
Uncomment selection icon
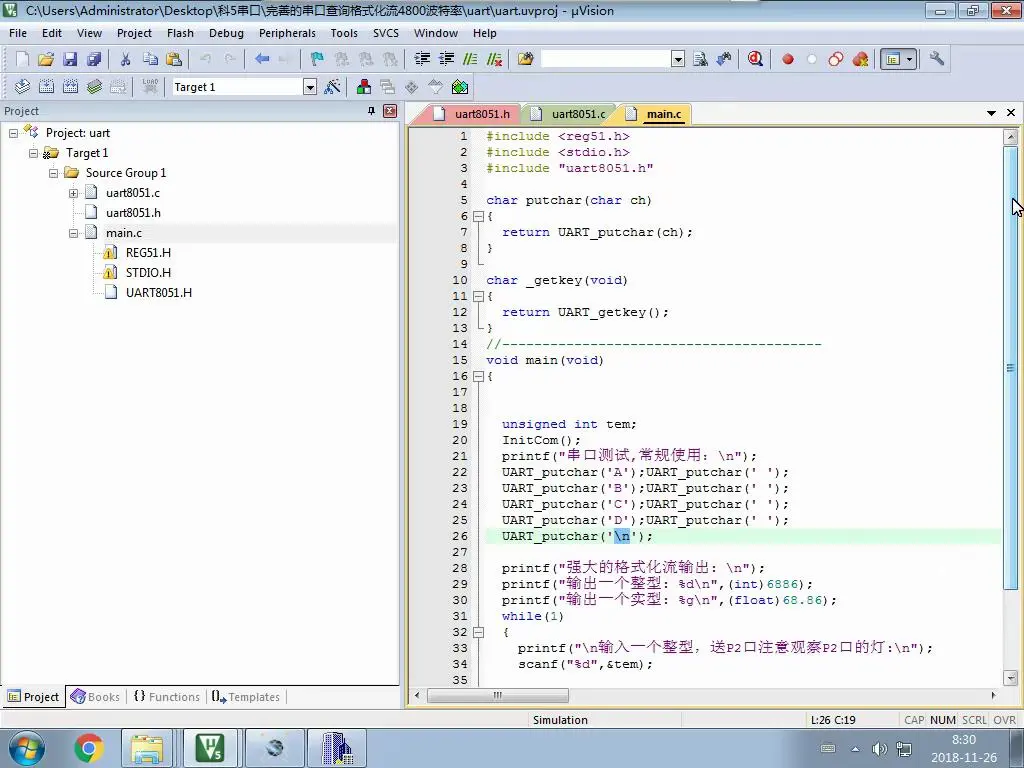494,59
